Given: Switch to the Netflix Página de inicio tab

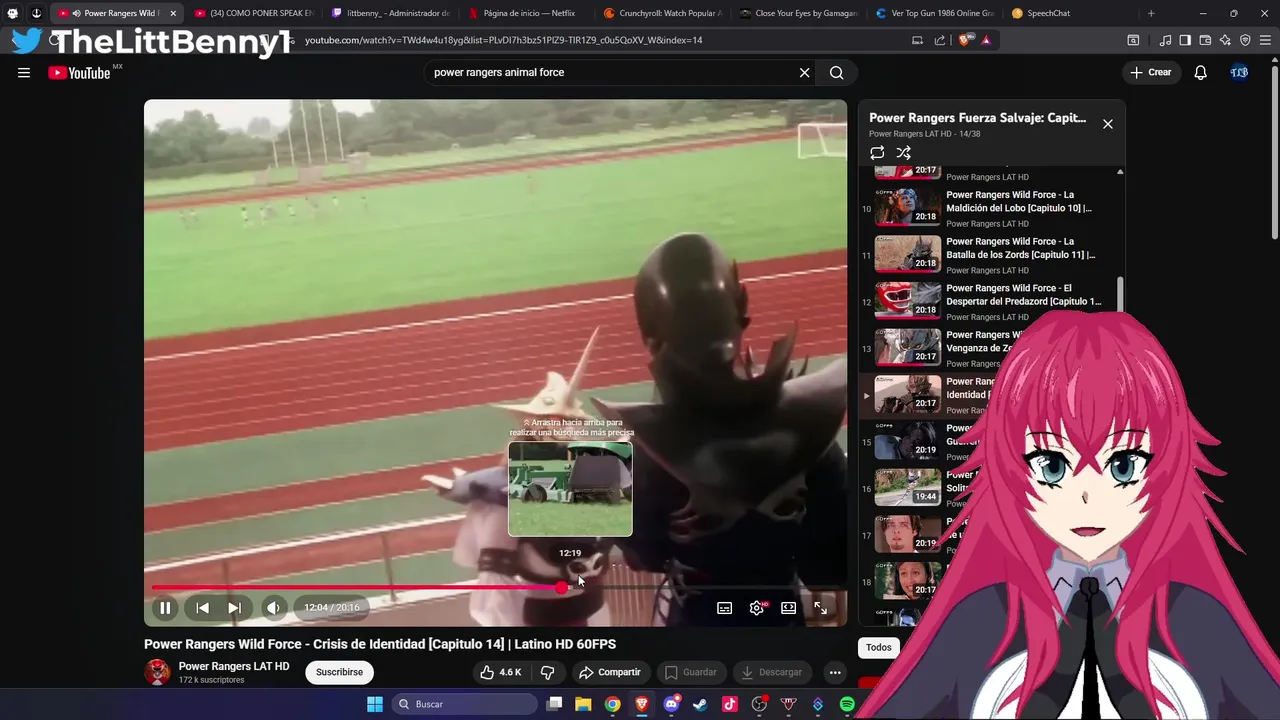Looking at the screenshot, I should (x=526, y=13).
